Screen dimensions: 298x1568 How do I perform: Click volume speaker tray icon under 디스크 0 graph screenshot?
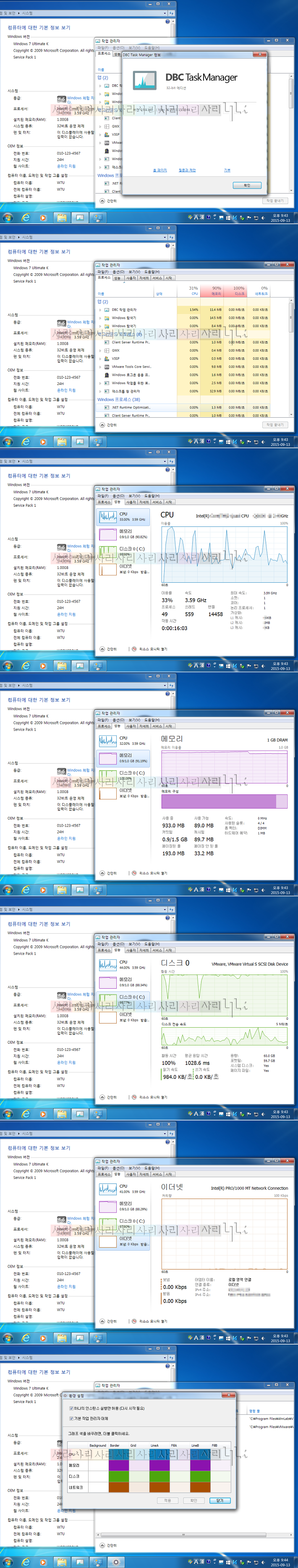pos(263,1114)
